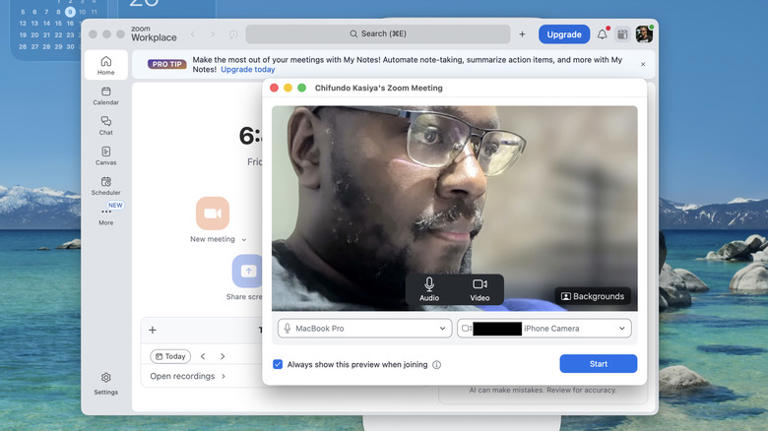The width and height of the screenshot is (768, 431).
Task: Open recordings link
Action: tap(188, 376)
